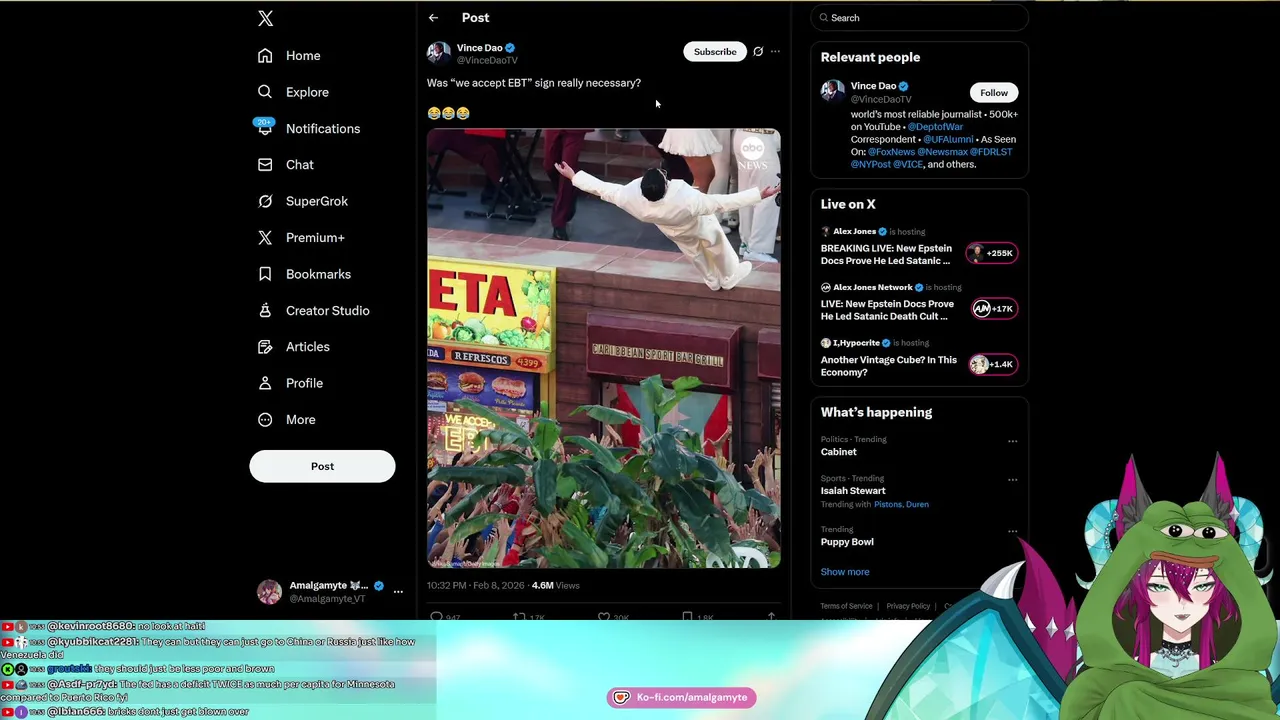Open the @NYPost mention link

point(870,164)
